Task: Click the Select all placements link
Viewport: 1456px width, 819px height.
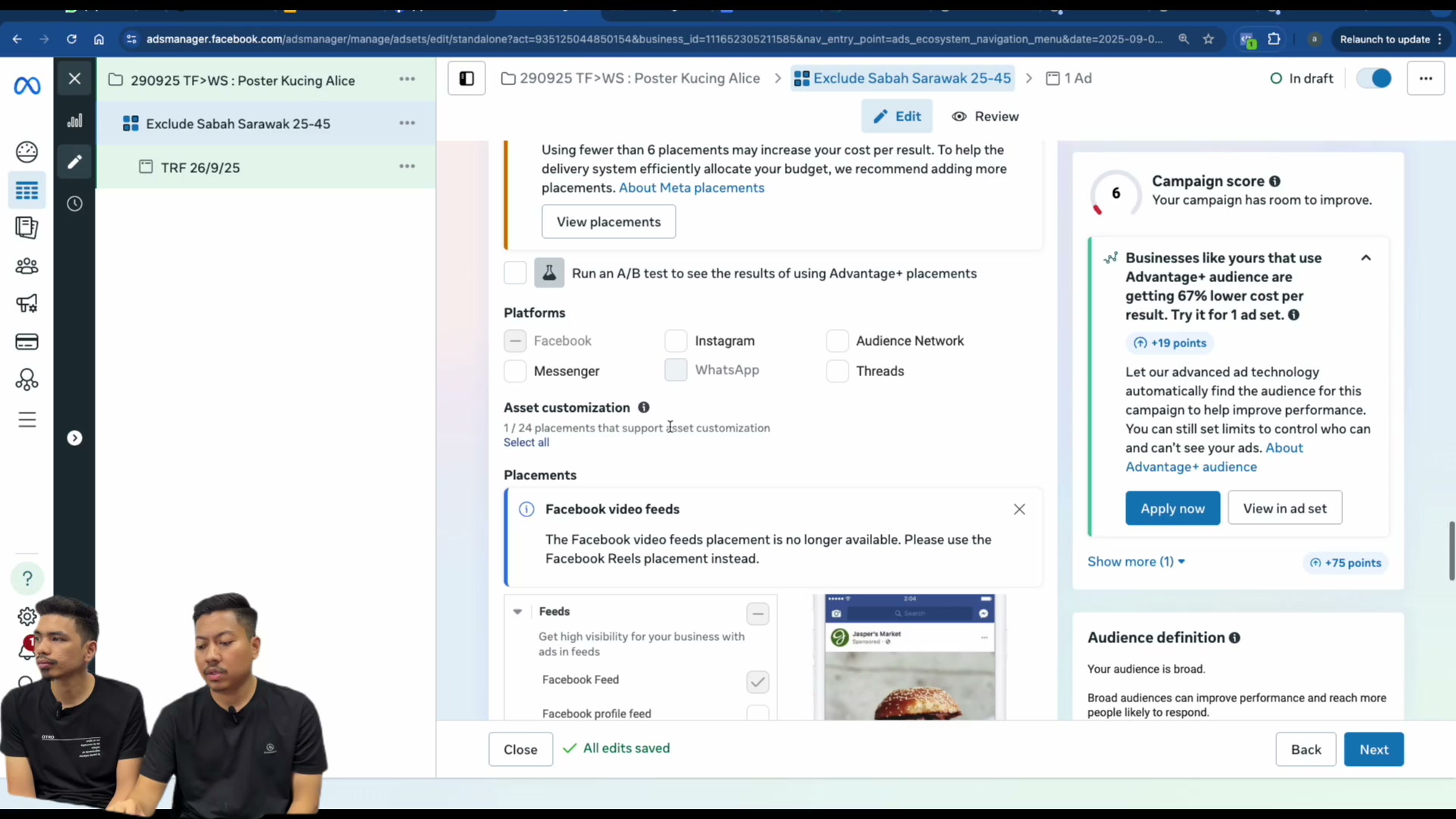Action: coord(526,443)
